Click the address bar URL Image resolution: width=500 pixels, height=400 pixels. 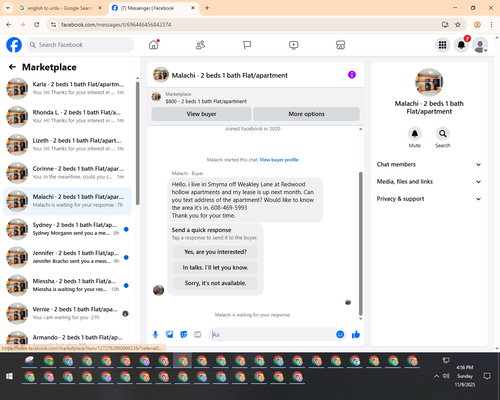116,25
